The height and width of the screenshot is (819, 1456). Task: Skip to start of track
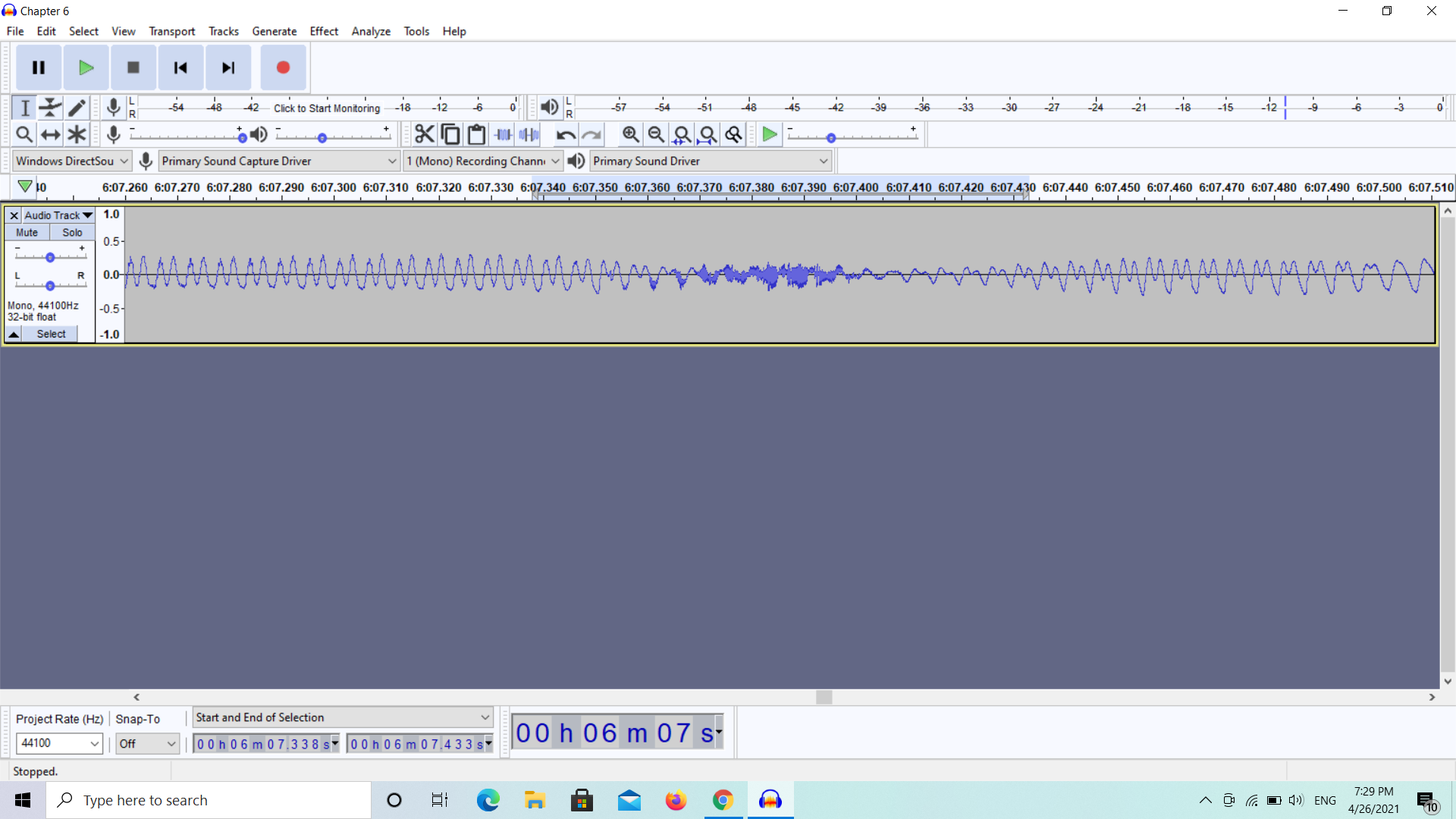pyautogui.click(x=180, y=67)
